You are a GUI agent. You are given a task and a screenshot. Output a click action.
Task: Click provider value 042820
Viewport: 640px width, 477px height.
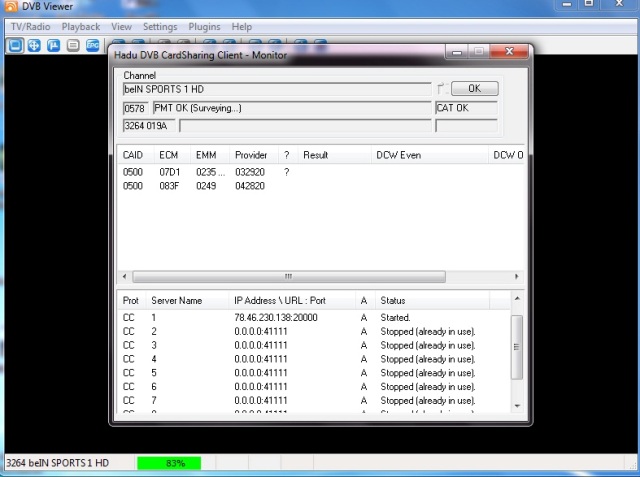point(250,186)
